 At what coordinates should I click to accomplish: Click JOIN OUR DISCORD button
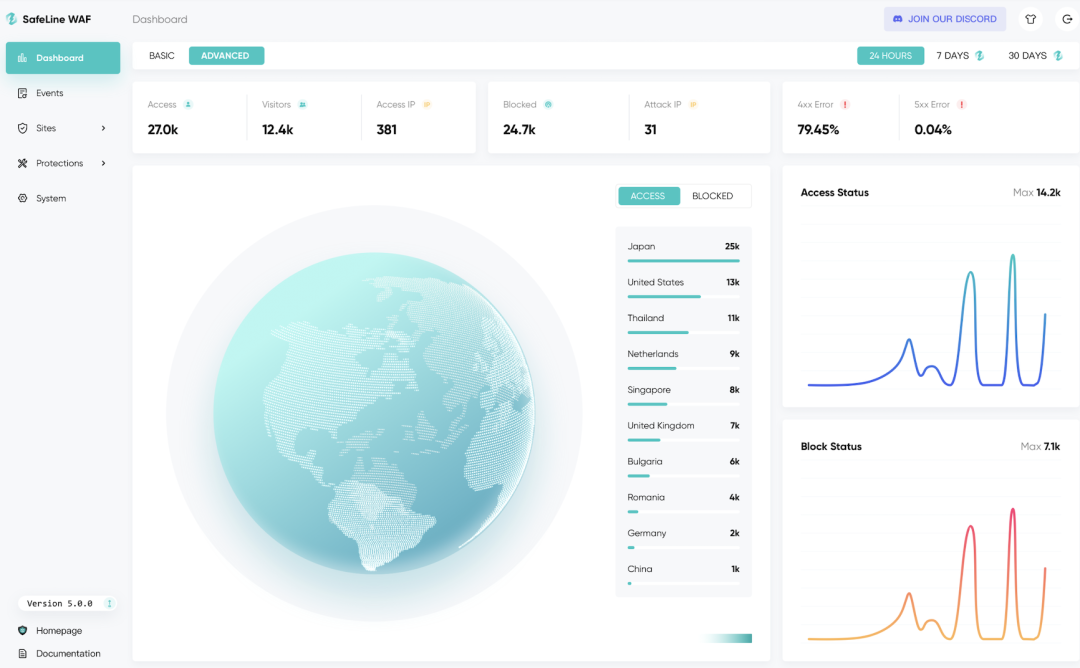click(944, 19)
